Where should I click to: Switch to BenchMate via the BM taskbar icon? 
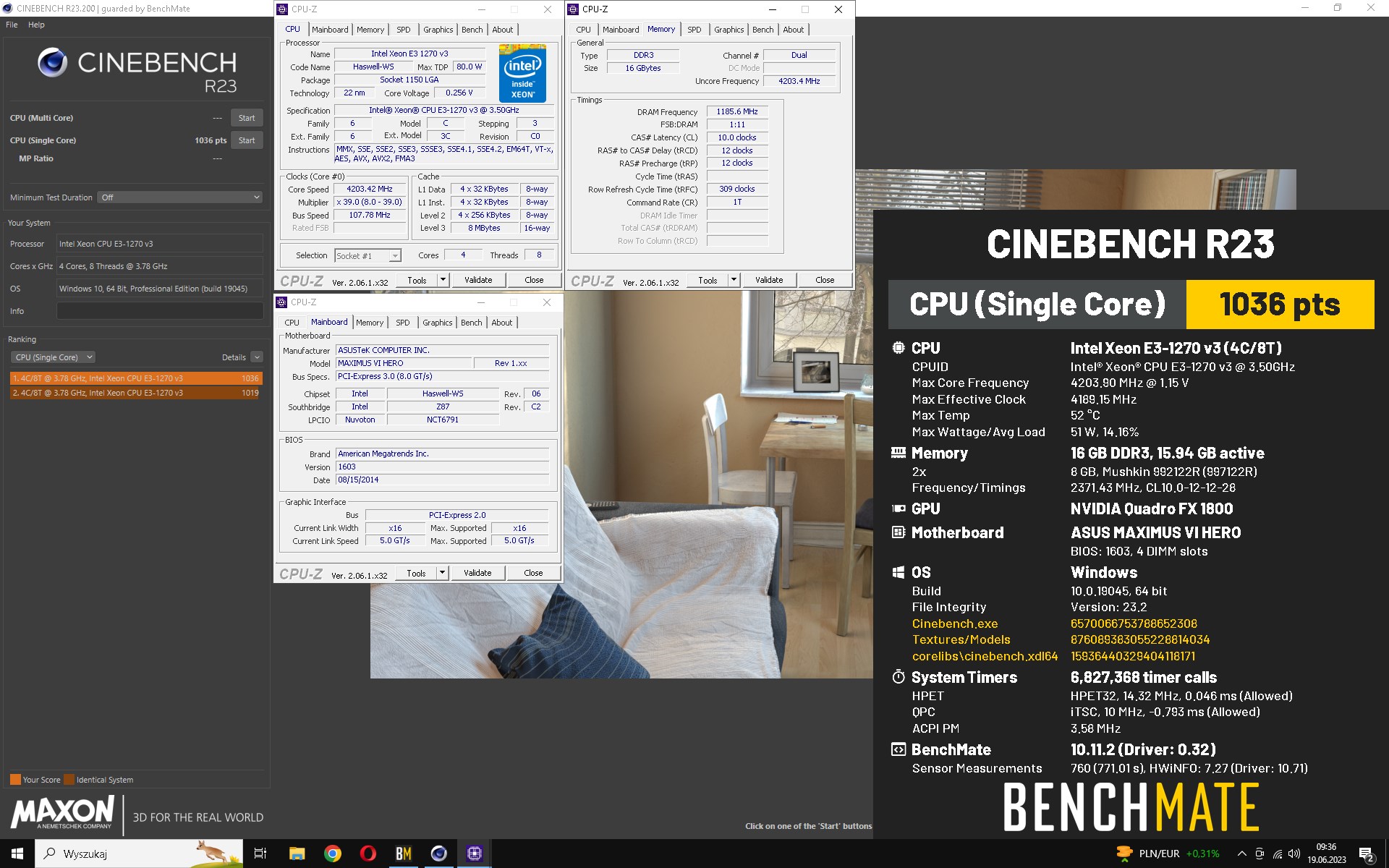403,854
